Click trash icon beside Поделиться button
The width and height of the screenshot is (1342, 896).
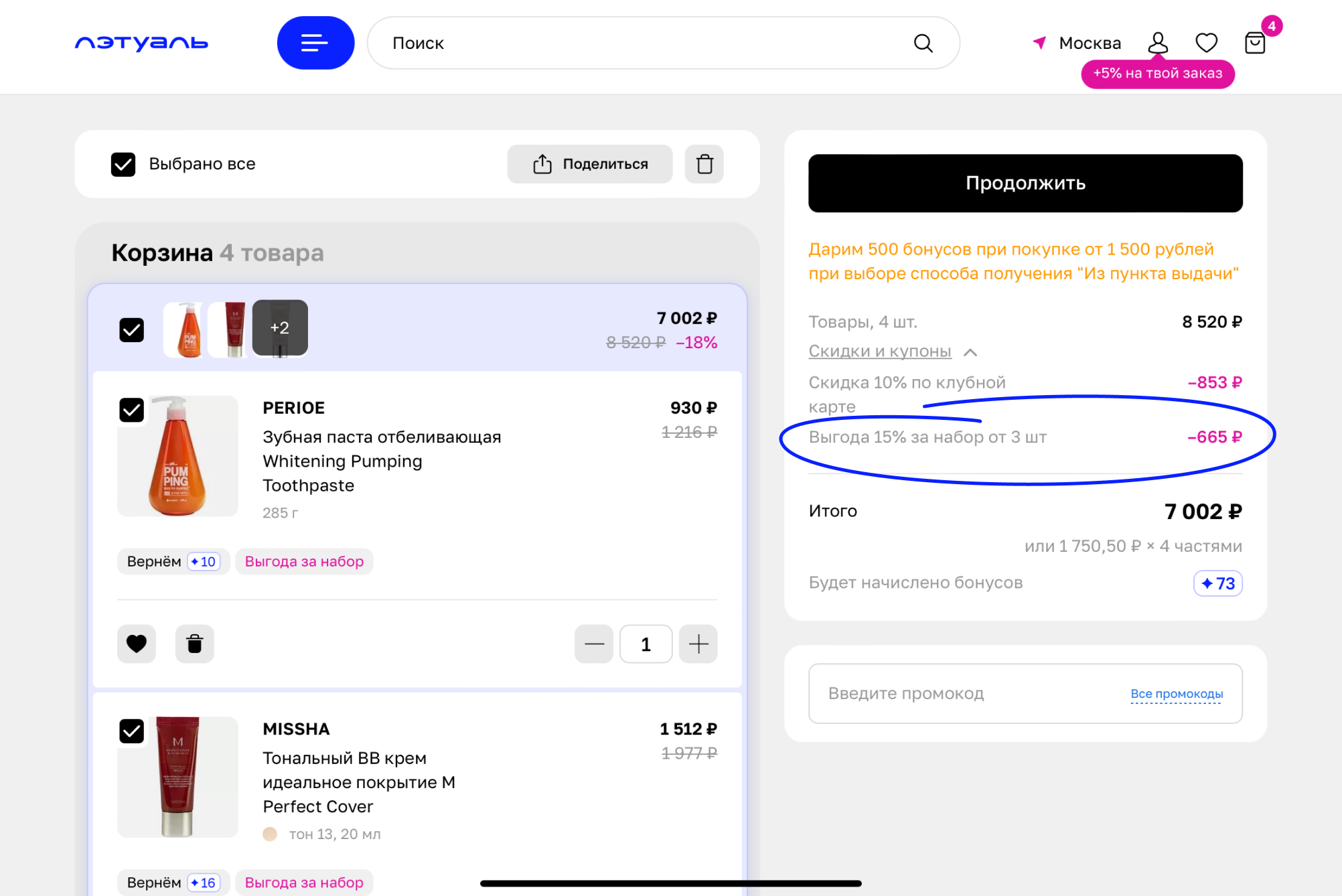(704, 164)
